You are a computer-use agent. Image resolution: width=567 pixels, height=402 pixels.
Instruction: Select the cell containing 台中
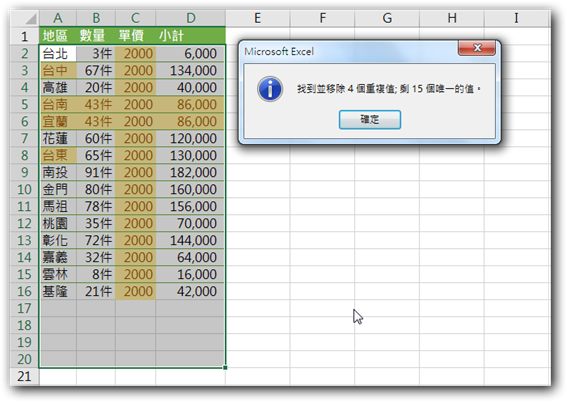[58, 70]
